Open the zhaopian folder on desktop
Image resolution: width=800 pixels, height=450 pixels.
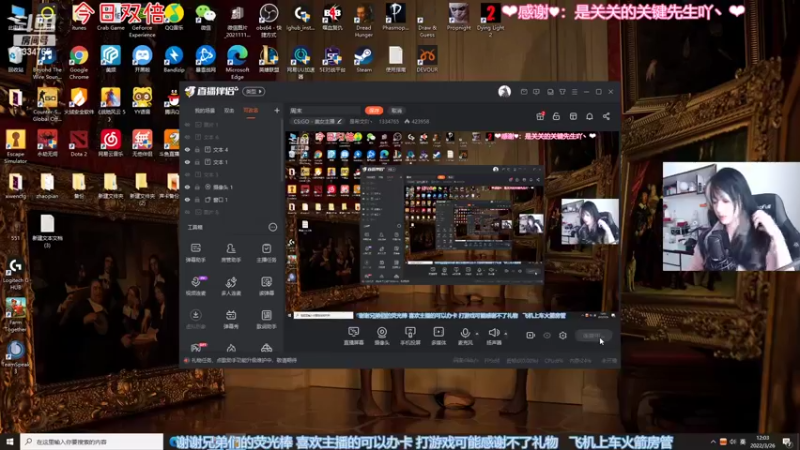47,186
